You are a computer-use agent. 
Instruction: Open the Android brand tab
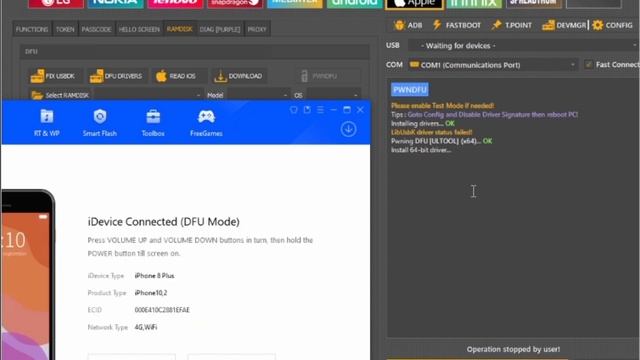(x=354, y=4)
